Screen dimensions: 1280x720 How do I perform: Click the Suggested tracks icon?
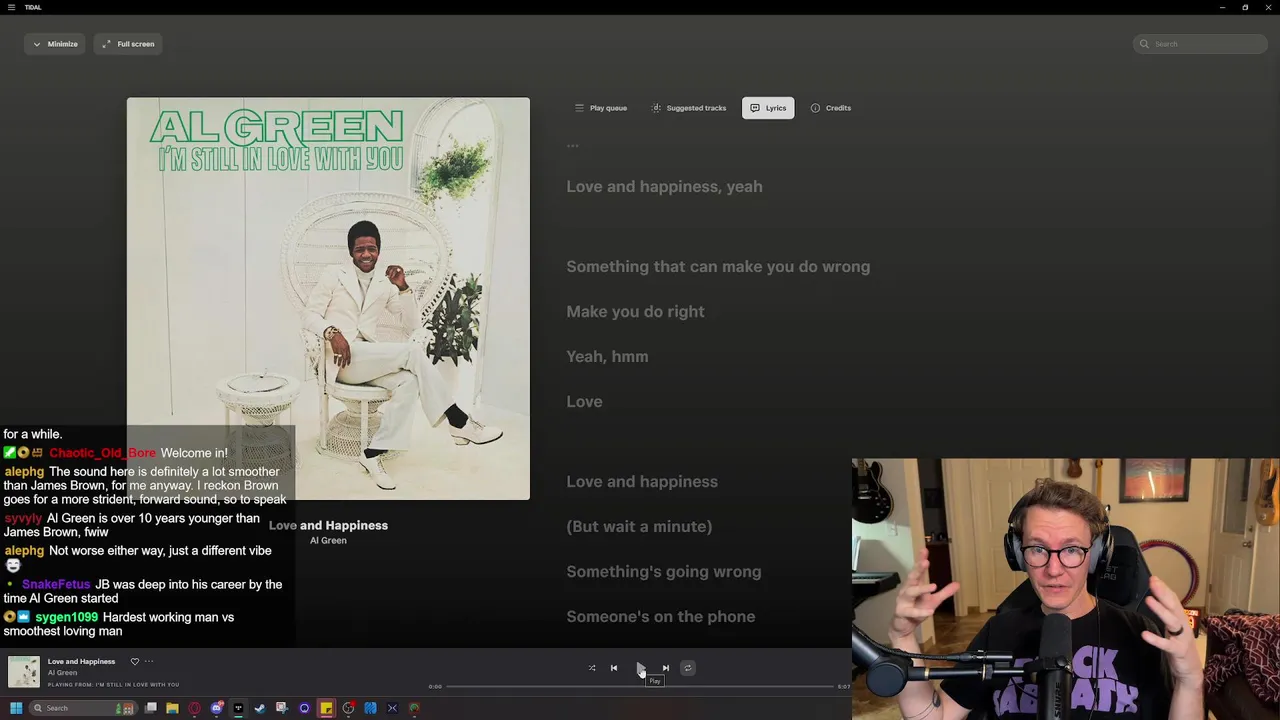coord(656,108)
